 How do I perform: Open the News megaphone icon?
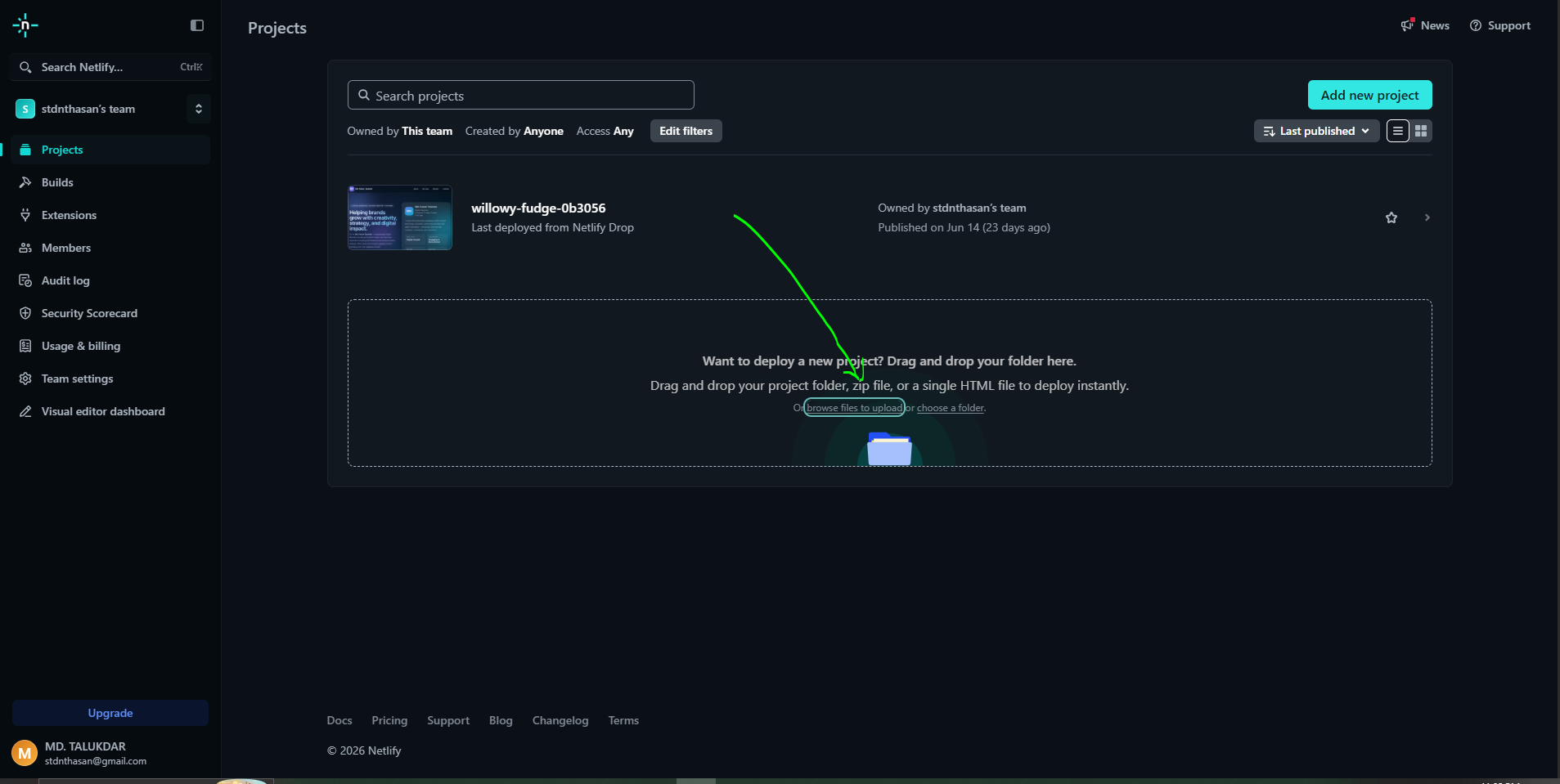pos(1407,25)
